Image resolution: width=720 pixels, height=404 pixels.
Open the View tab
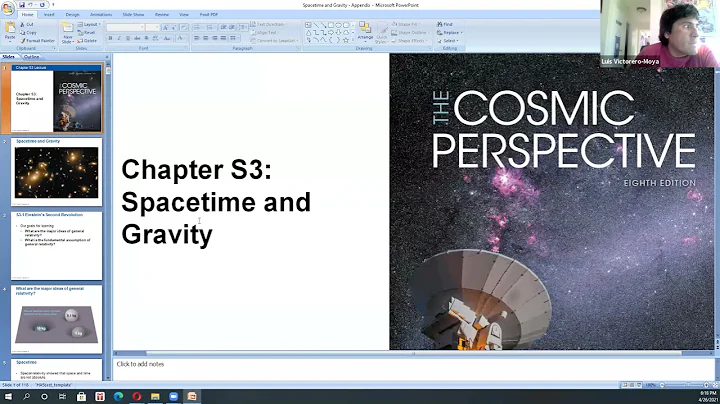(x=184, y=15)
